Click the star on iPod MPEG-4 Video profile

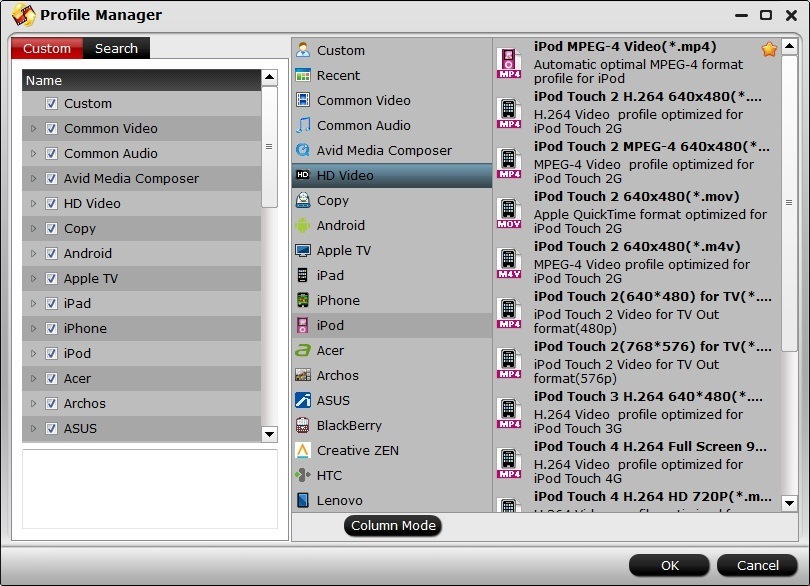(x=769, y=47)
